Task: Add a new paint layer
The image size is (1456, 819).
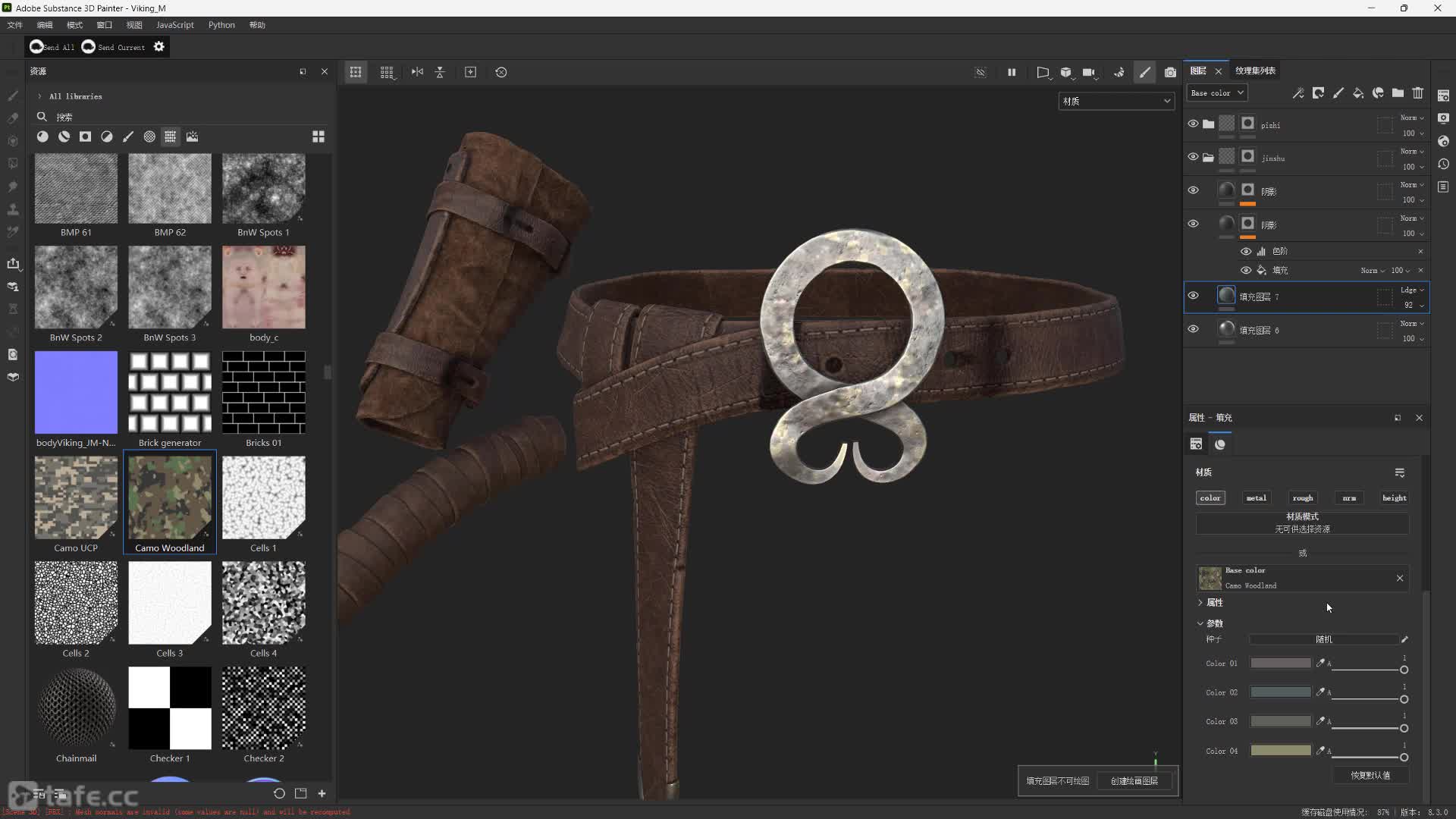Action: (1338, 93)
